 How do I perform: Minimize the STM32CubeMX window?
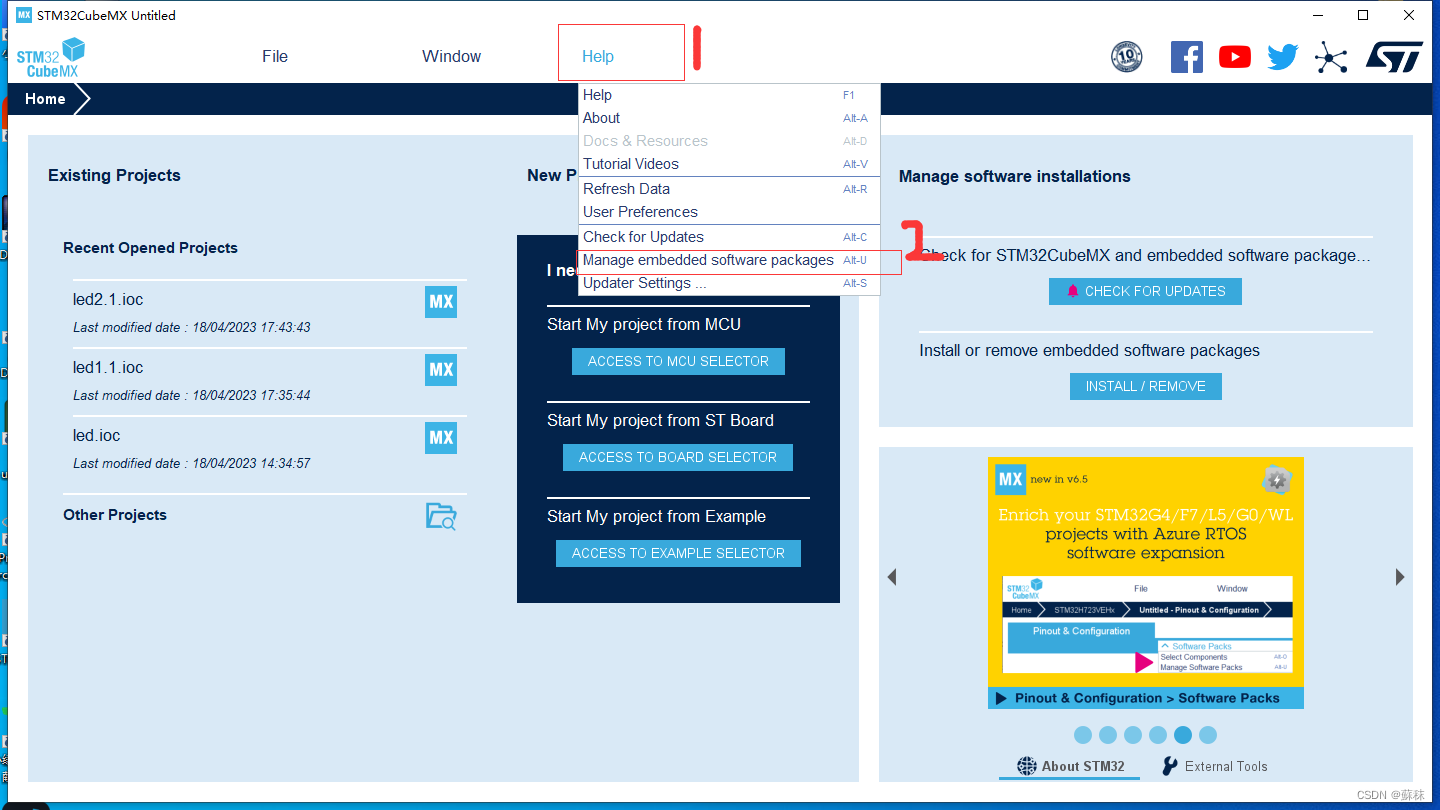tap(1317, 15)
